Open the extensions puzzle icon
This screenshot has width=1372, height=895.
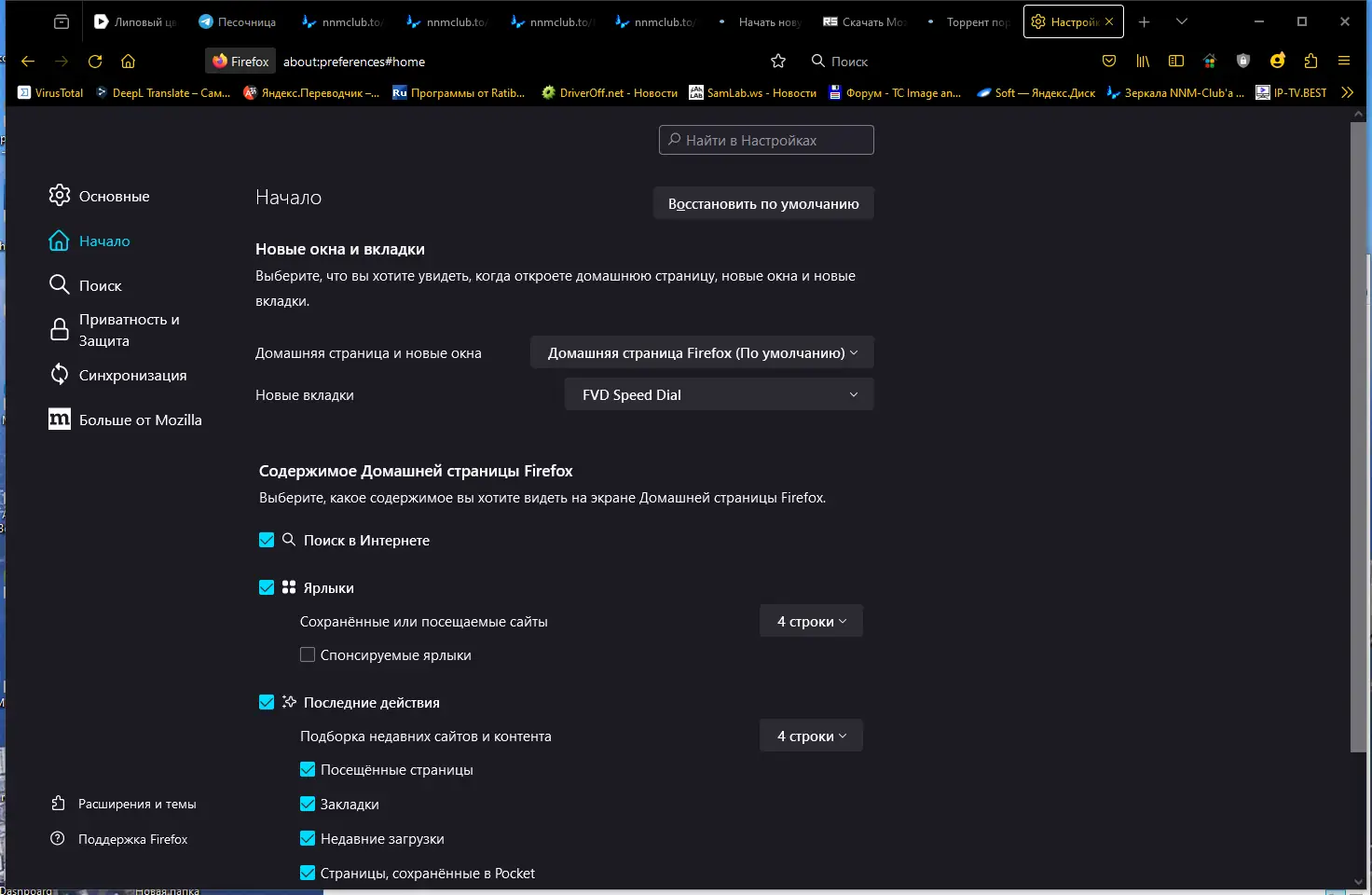(1311, 62)
